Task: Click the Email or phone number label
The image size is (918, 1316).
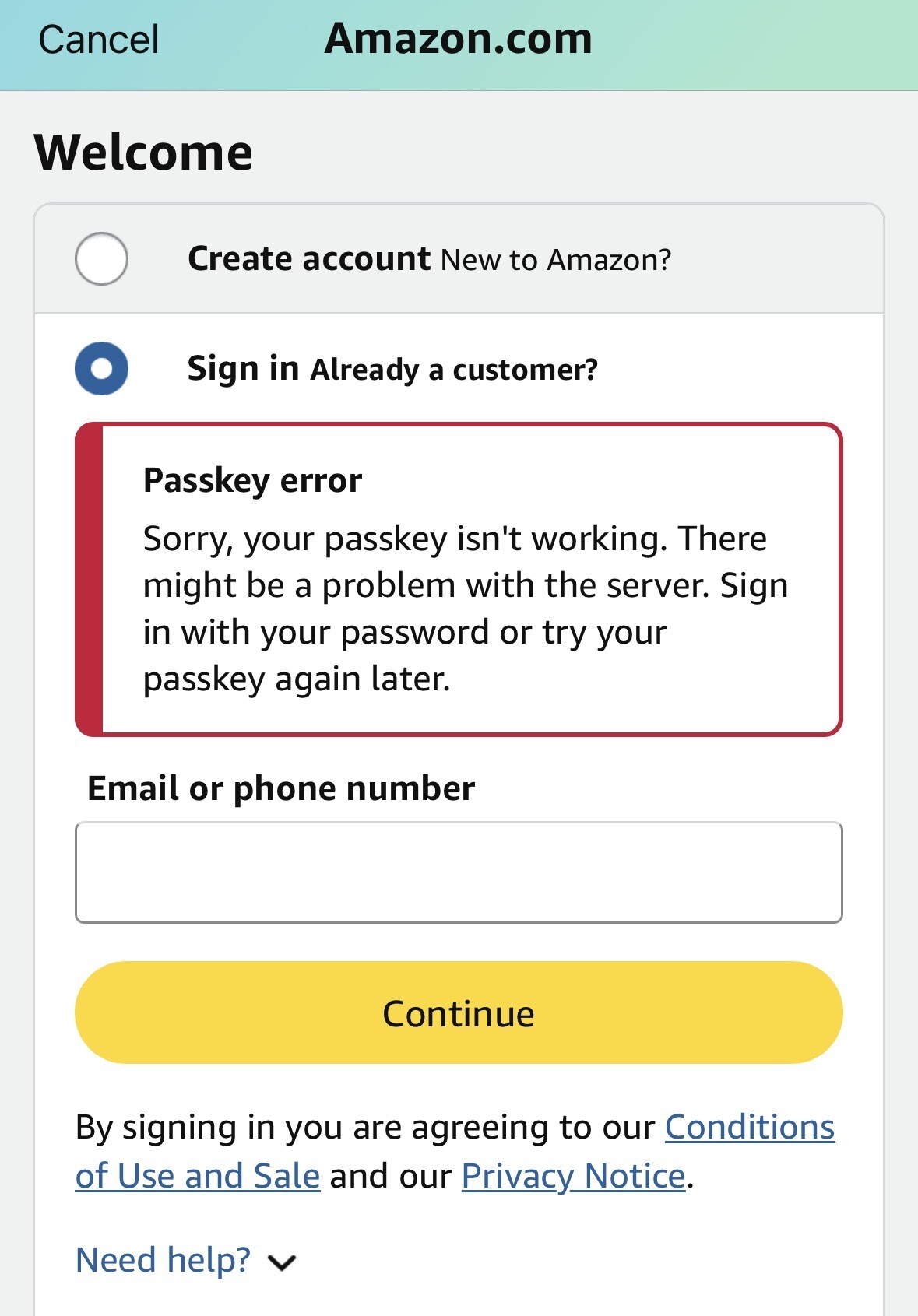Action: 281,788
